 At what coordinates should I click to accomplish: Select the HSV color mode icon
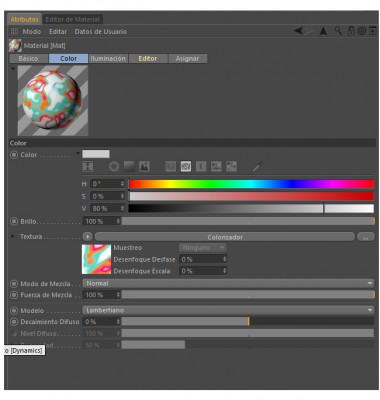pos(186,166)
